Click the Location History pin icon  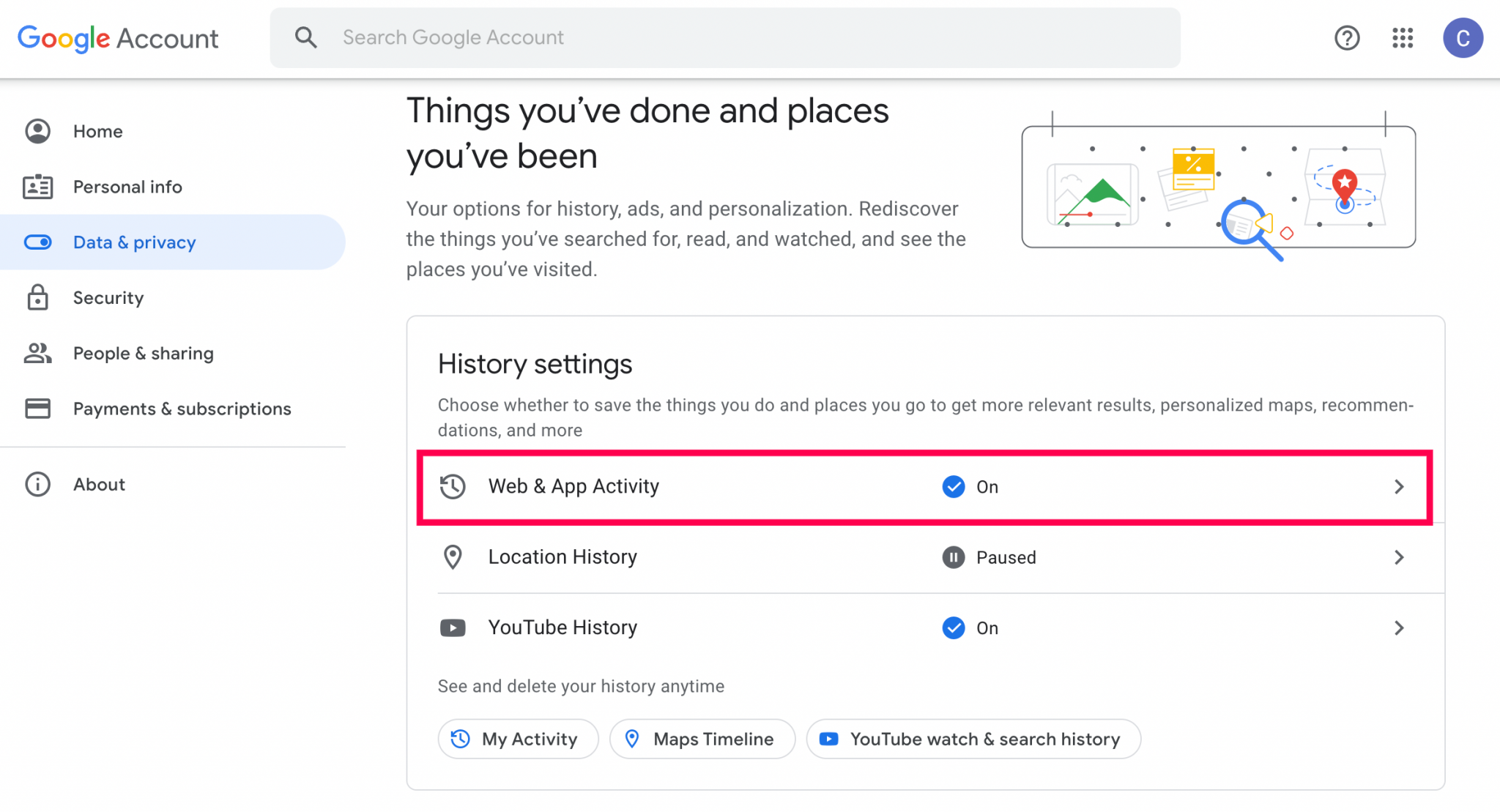tap(453, 556)
